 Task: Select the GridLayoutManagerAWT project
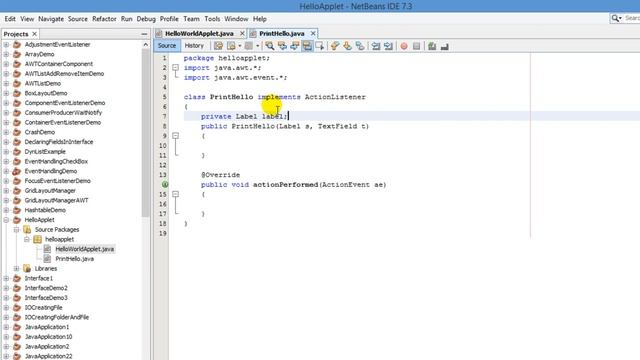pyautogui.click(x=56, y=200)
